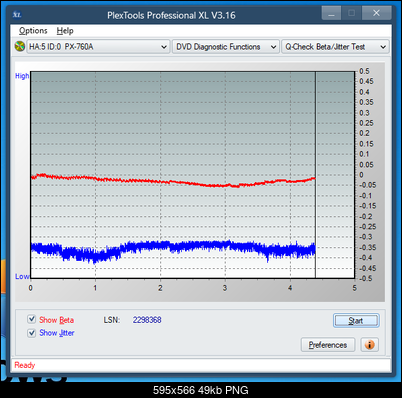Click the Ready status text

25,365
